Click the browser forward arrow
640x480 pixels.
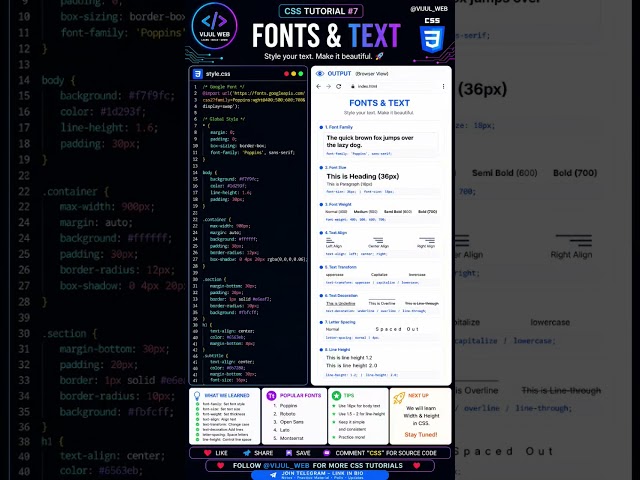click(x=328, y=87)
